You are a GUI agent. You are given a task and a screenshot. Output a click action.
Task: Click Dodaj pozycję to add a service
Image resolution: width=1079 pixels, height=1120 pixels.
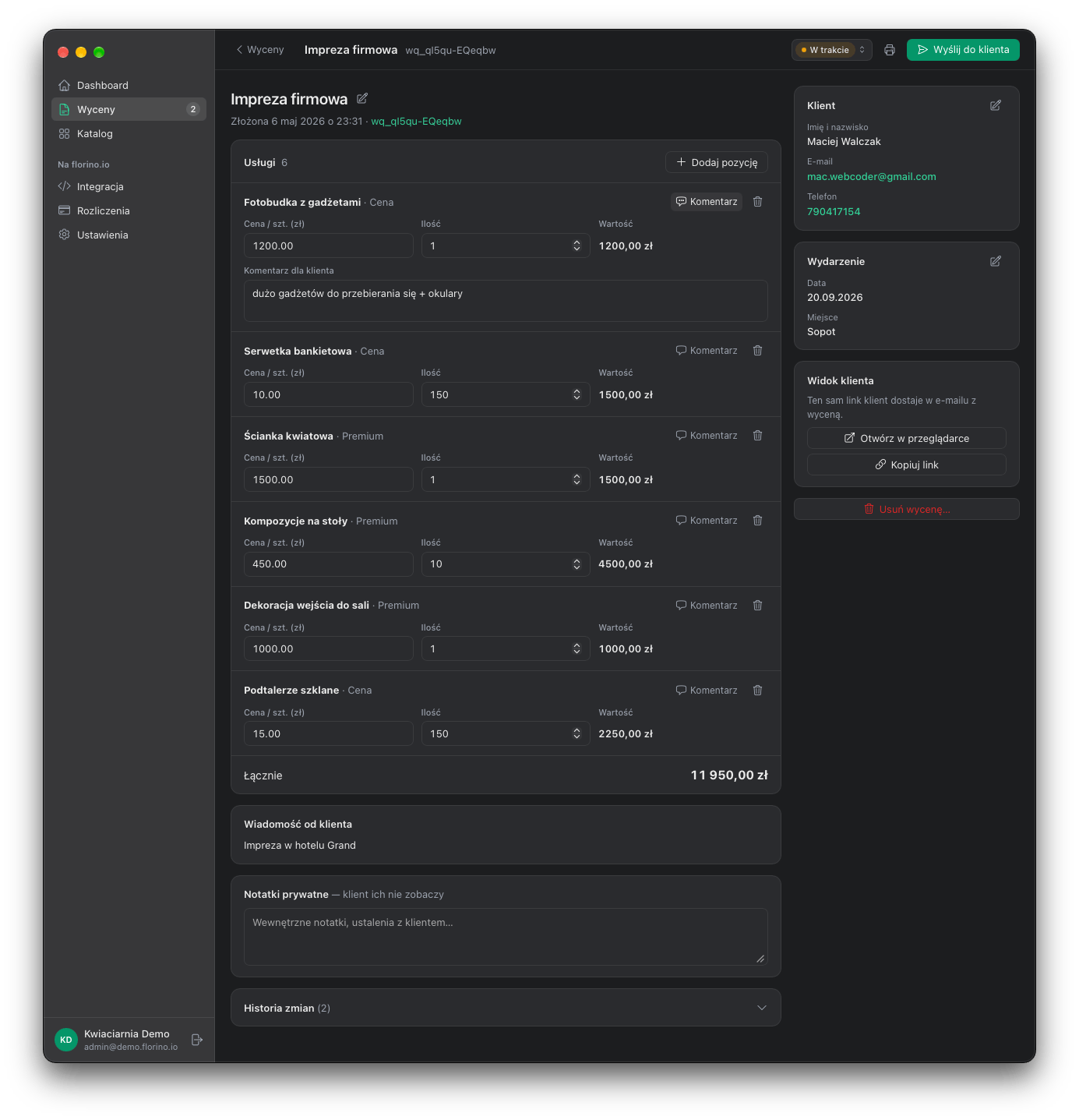coord(717,162)
